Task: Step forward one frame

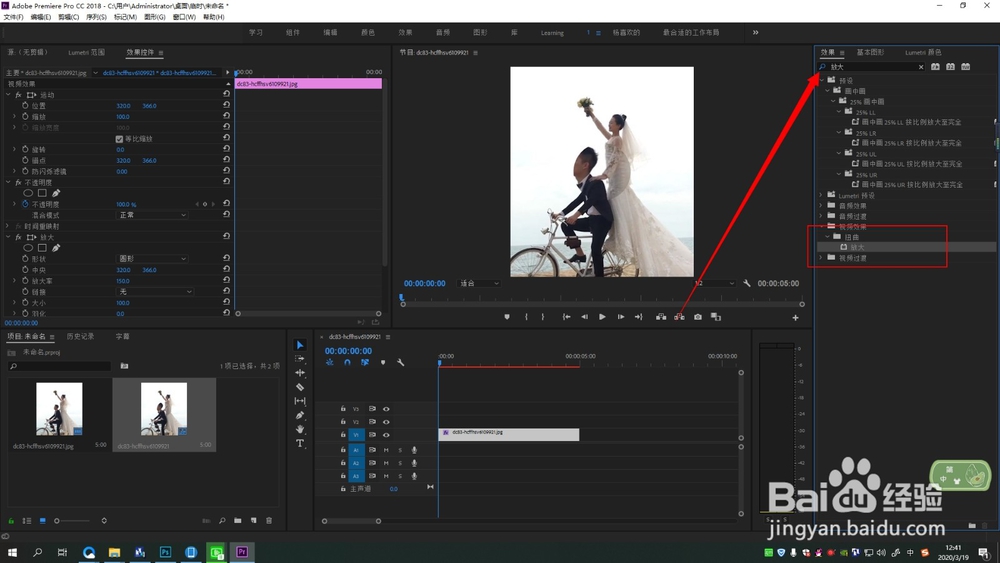Action: [621, 317]
